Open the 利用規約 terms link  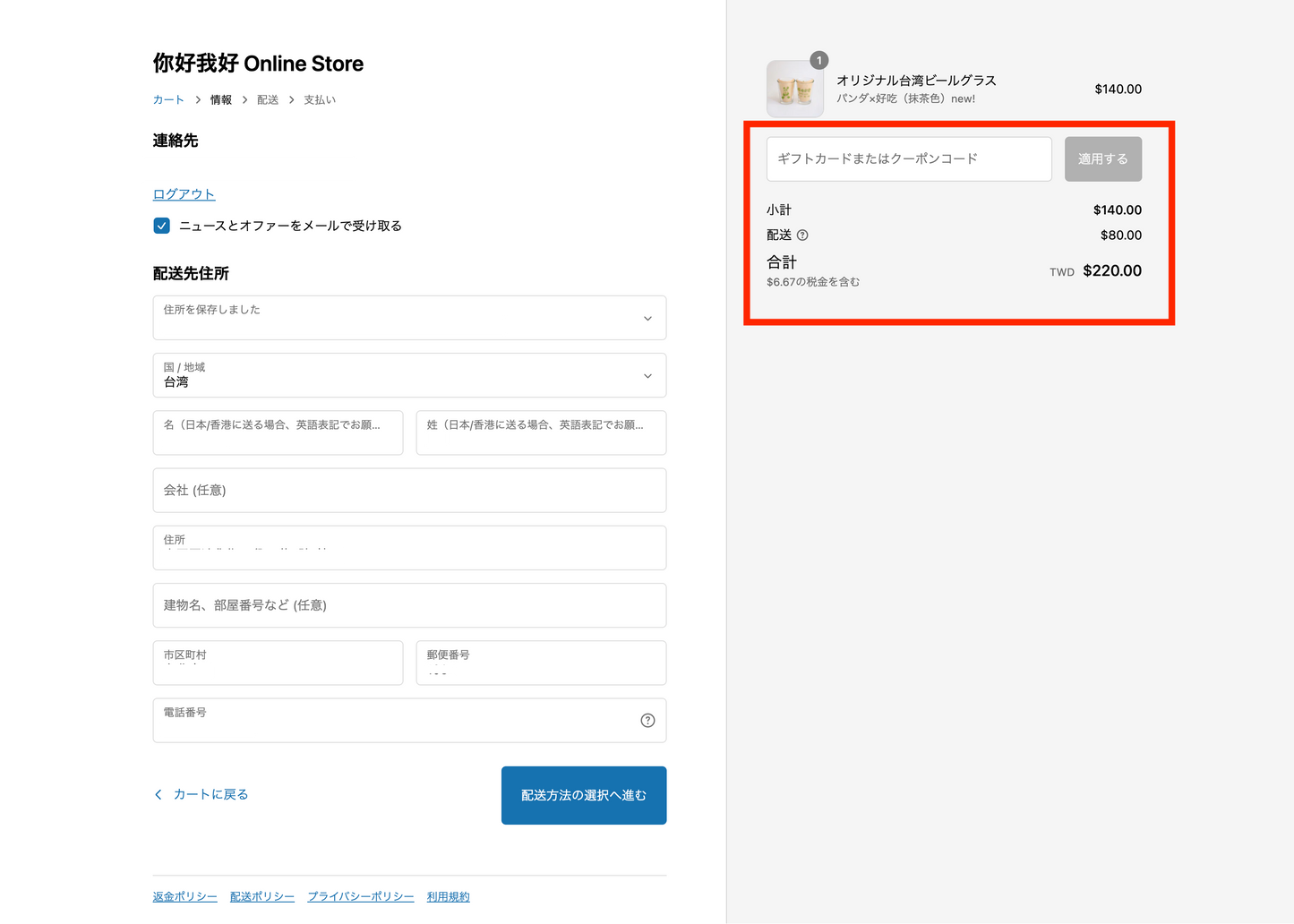[448, 897]
